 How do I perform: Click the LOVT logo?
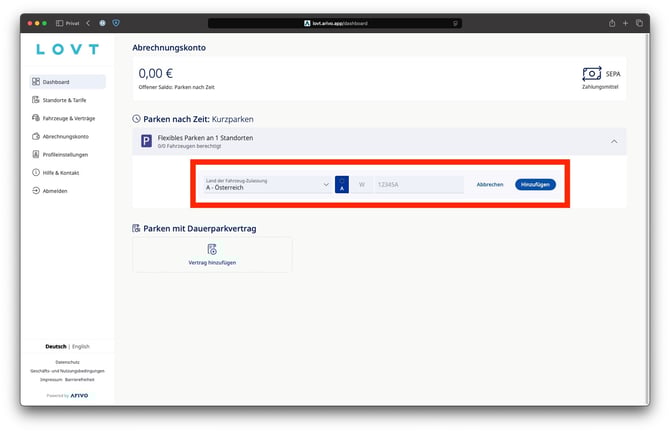coord(67,49)
